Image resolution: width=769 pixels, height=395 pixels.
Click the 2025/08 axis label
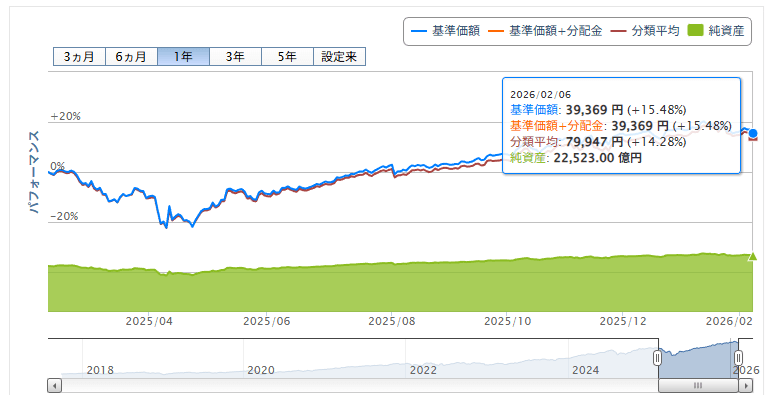(x=392, y=321)
